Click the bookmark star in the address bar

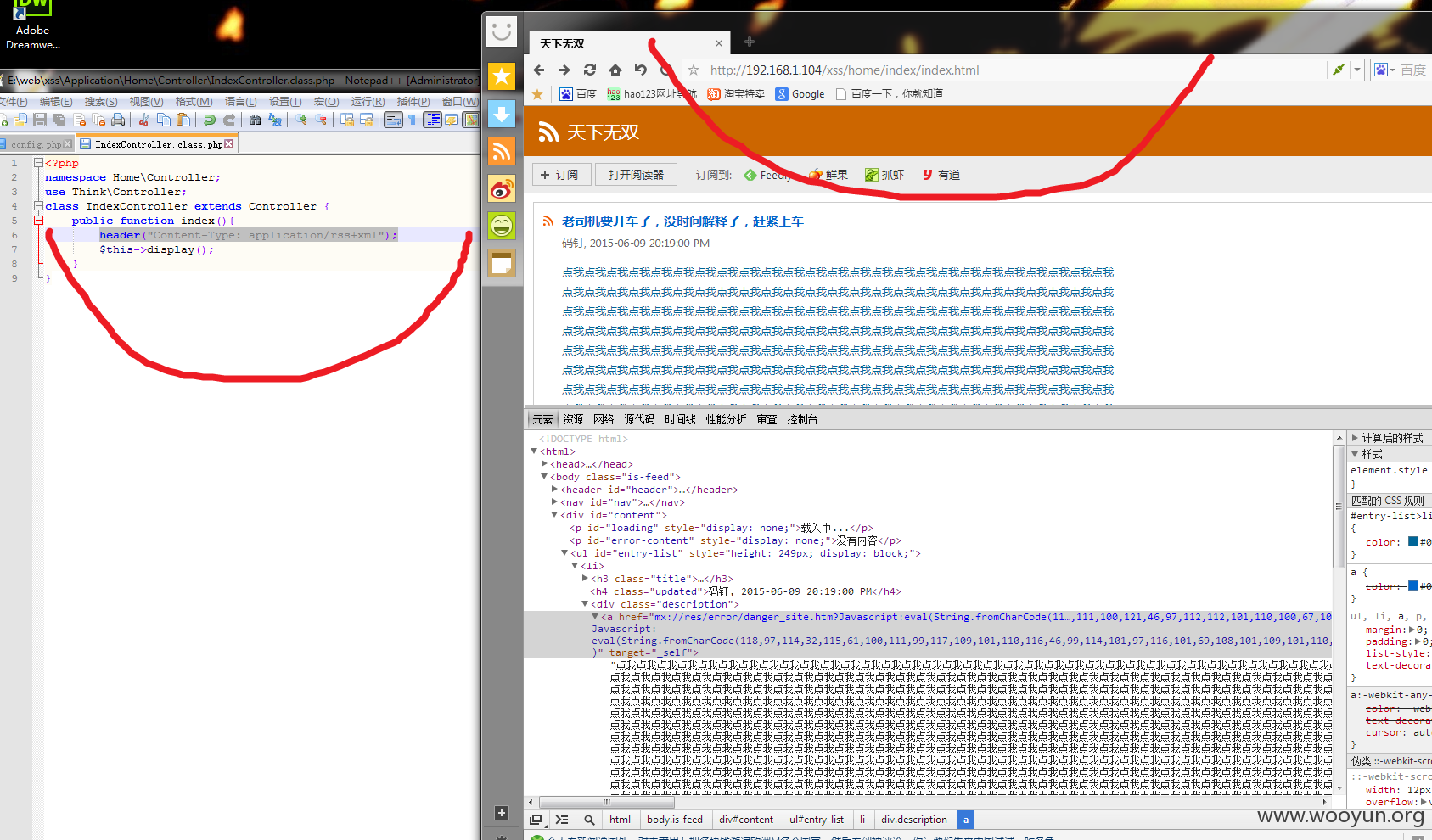click(x=694, y=70)
